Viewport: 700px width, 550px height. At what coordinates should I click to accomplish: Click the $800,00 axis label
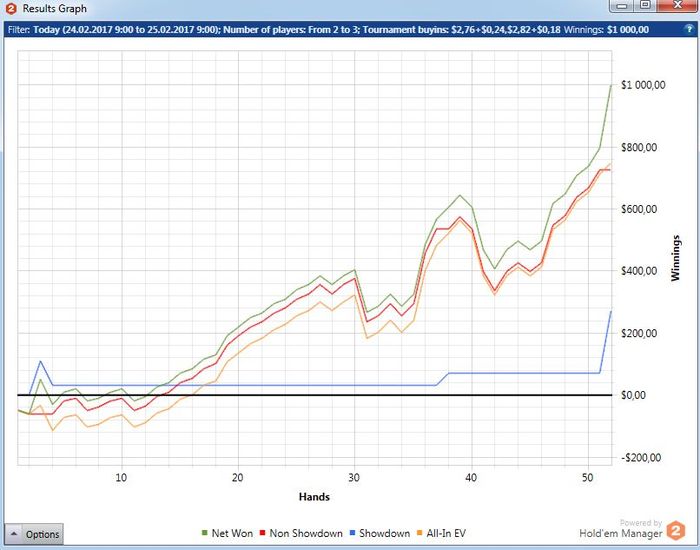(639, 147)
